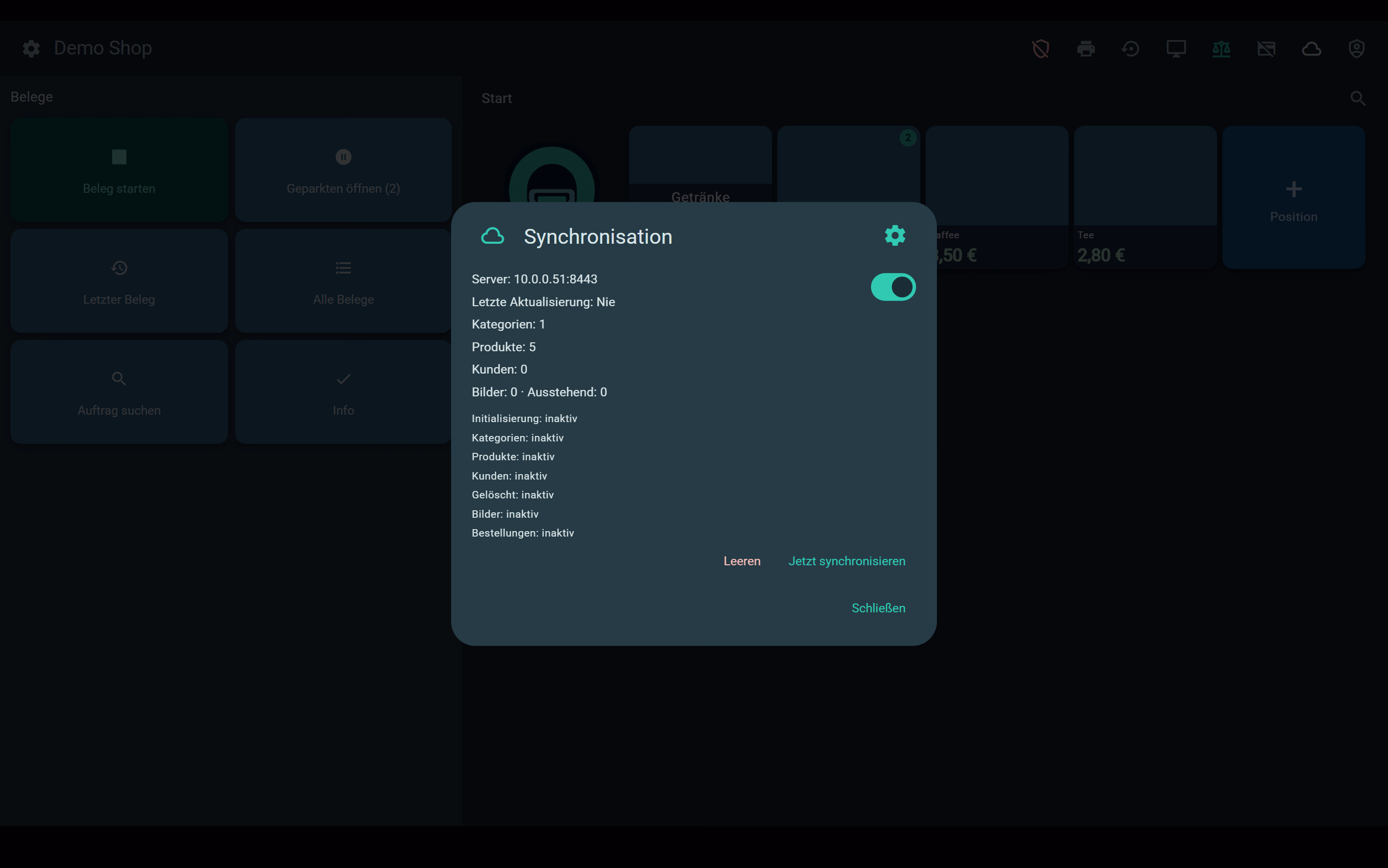The image size is (1388, 868).
Task: Click the Kunden: 0 line
Action: click(x=499, y=369)
